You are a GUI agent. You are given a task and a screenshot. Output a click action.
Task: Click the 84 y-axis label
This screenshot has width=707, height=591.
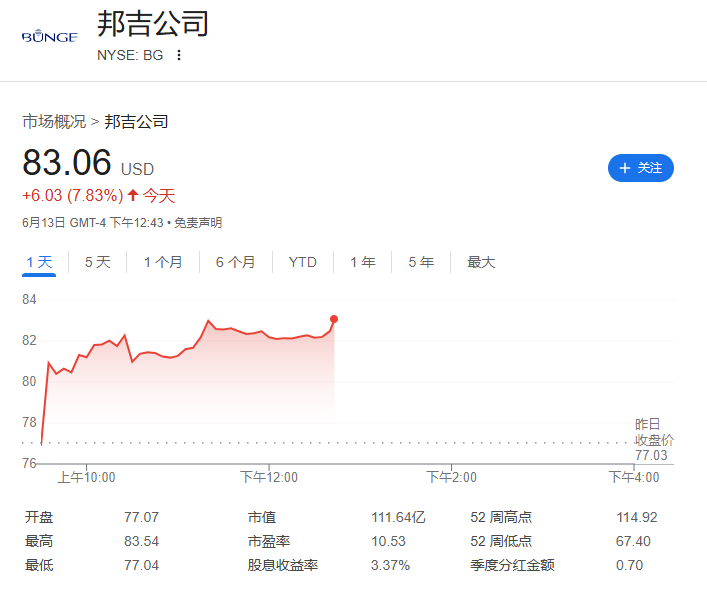(x=29, y=299)
